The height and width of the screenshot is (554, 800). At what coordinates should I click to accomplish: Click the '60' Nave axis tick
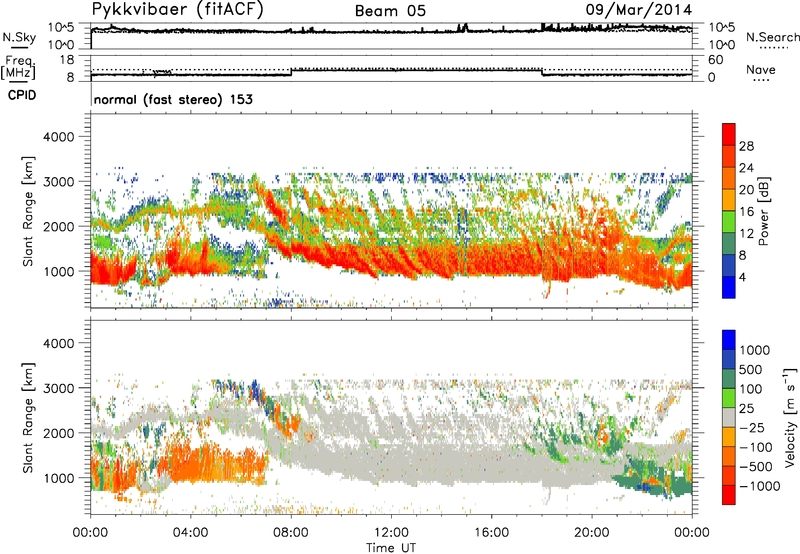point(715,60)
